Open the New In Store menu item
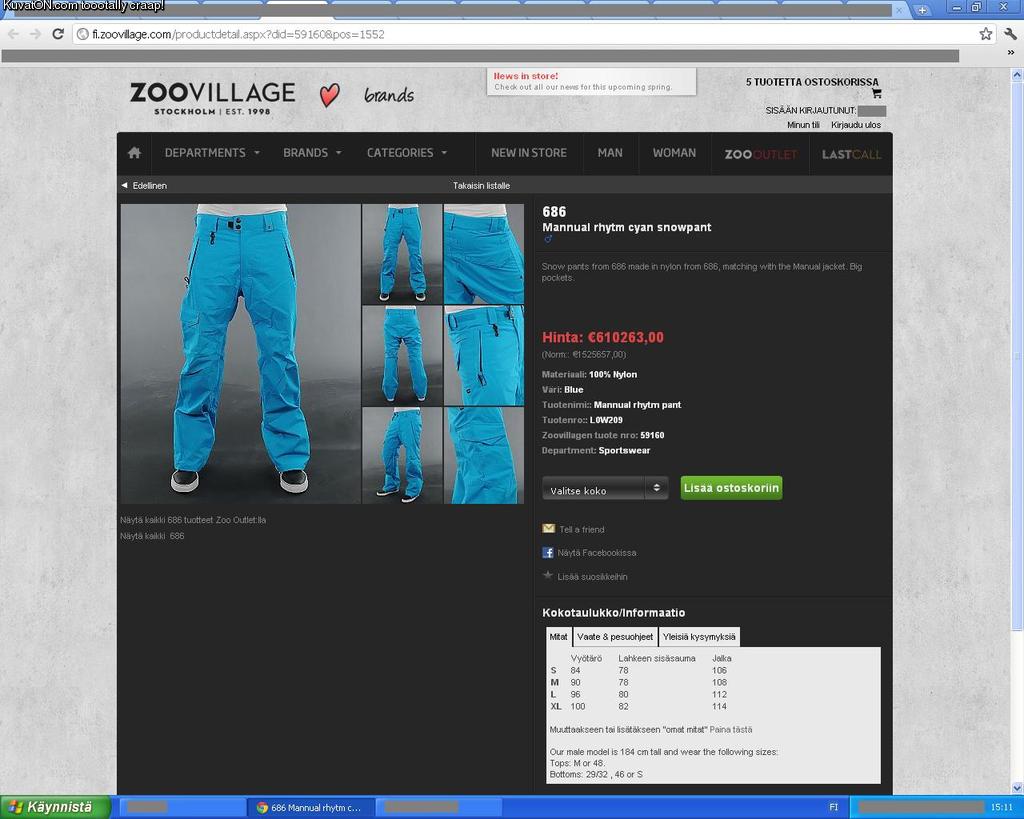This screenshot has width=1024, height=819. pos(528,153)
